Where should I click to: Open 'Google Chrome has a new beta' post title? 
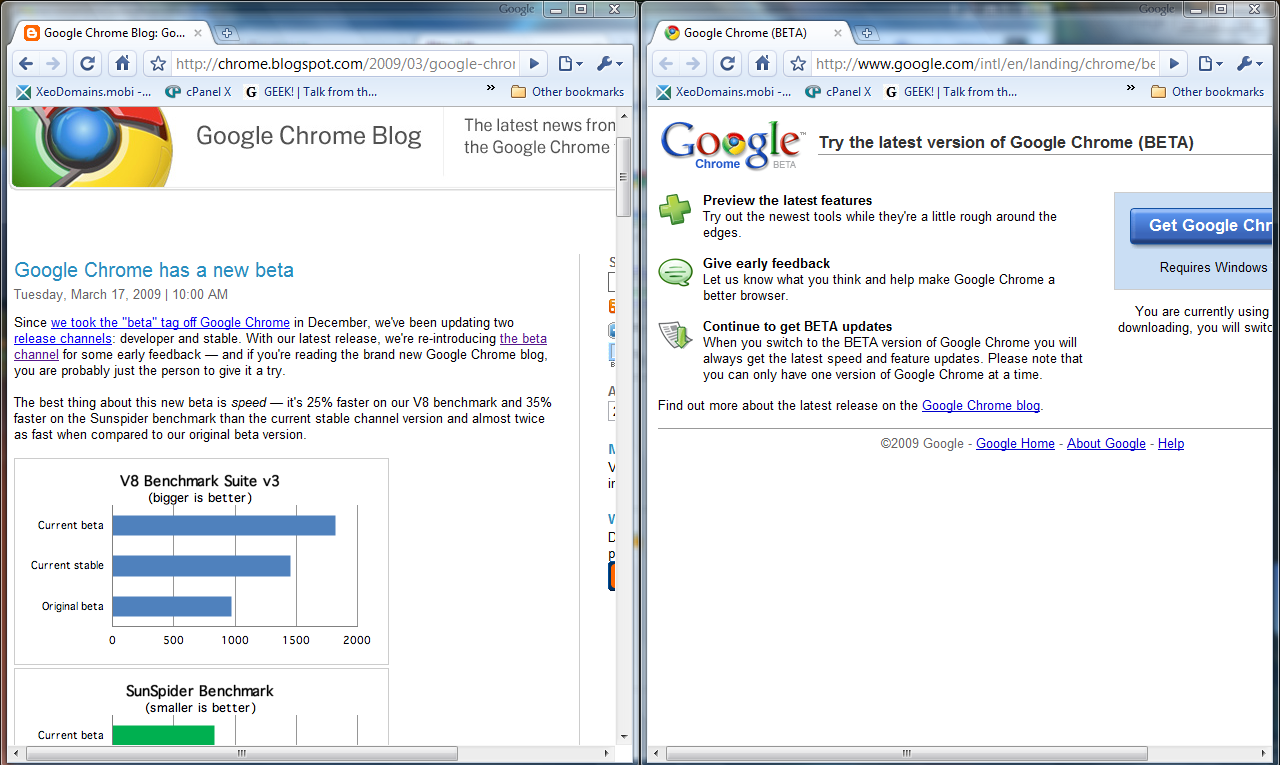(154, 270)
